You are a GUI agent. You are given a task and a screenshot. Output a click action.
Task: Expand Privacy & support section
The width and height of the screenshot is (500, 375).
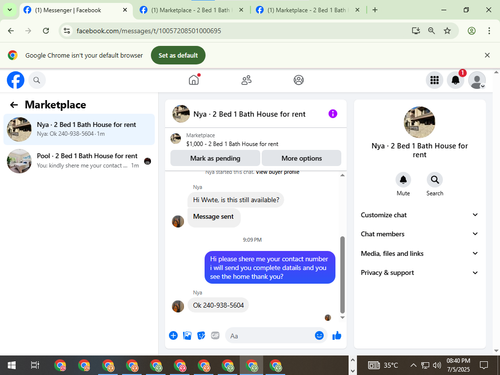(x=419, y=273)
